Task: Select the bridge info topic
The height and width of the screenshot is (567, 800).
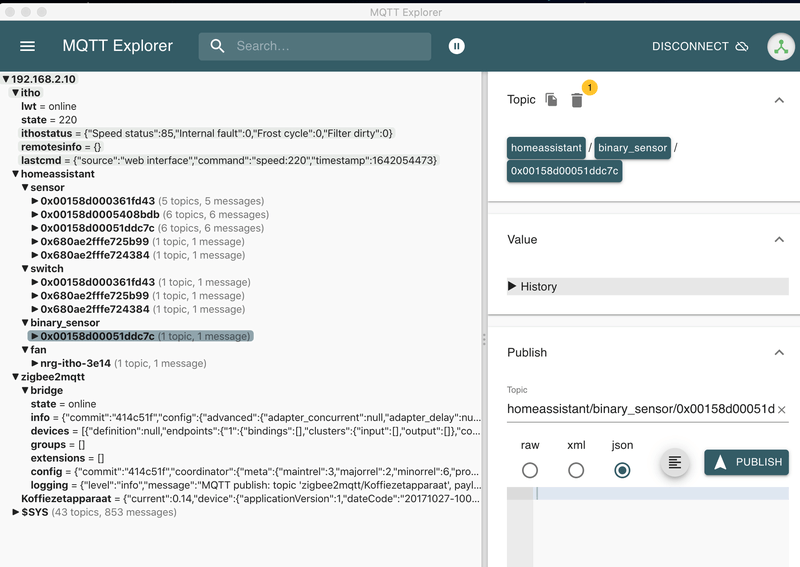Action: [x=255, y=417]
